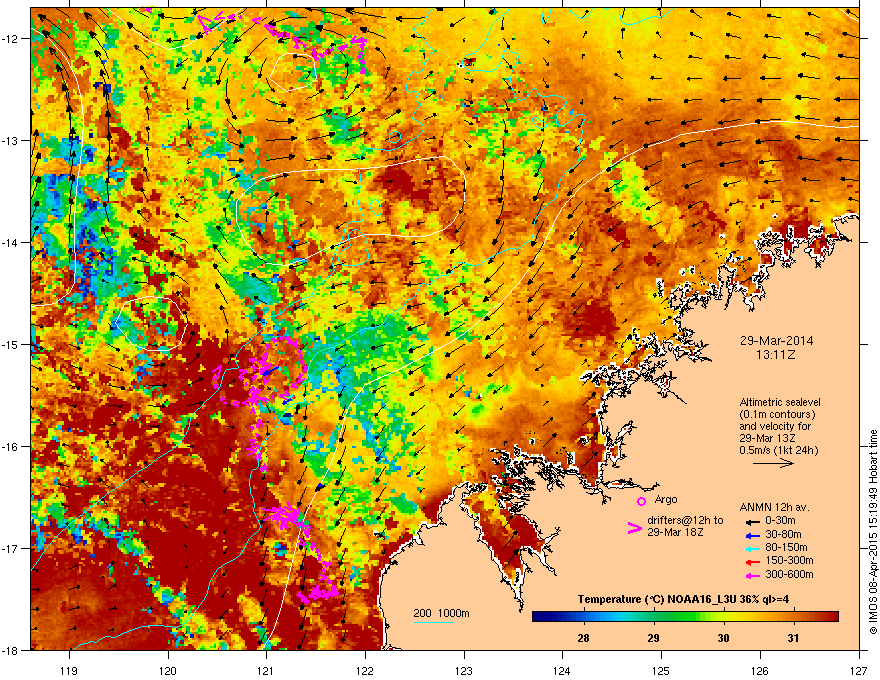Click the latitude axis label '-16'
This screenshot has width=880, height=680.
click(11, 447)
